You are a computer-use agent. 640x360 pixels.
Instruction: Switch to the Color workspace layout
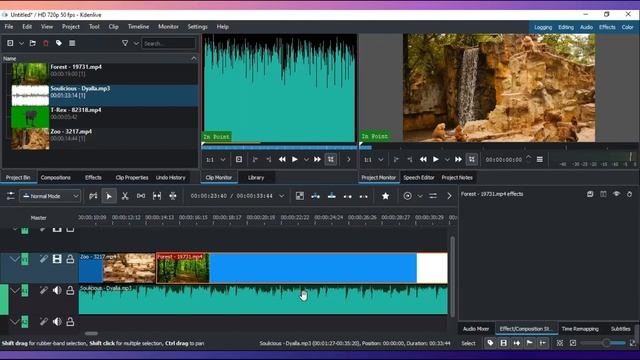(x=627, y=27)
